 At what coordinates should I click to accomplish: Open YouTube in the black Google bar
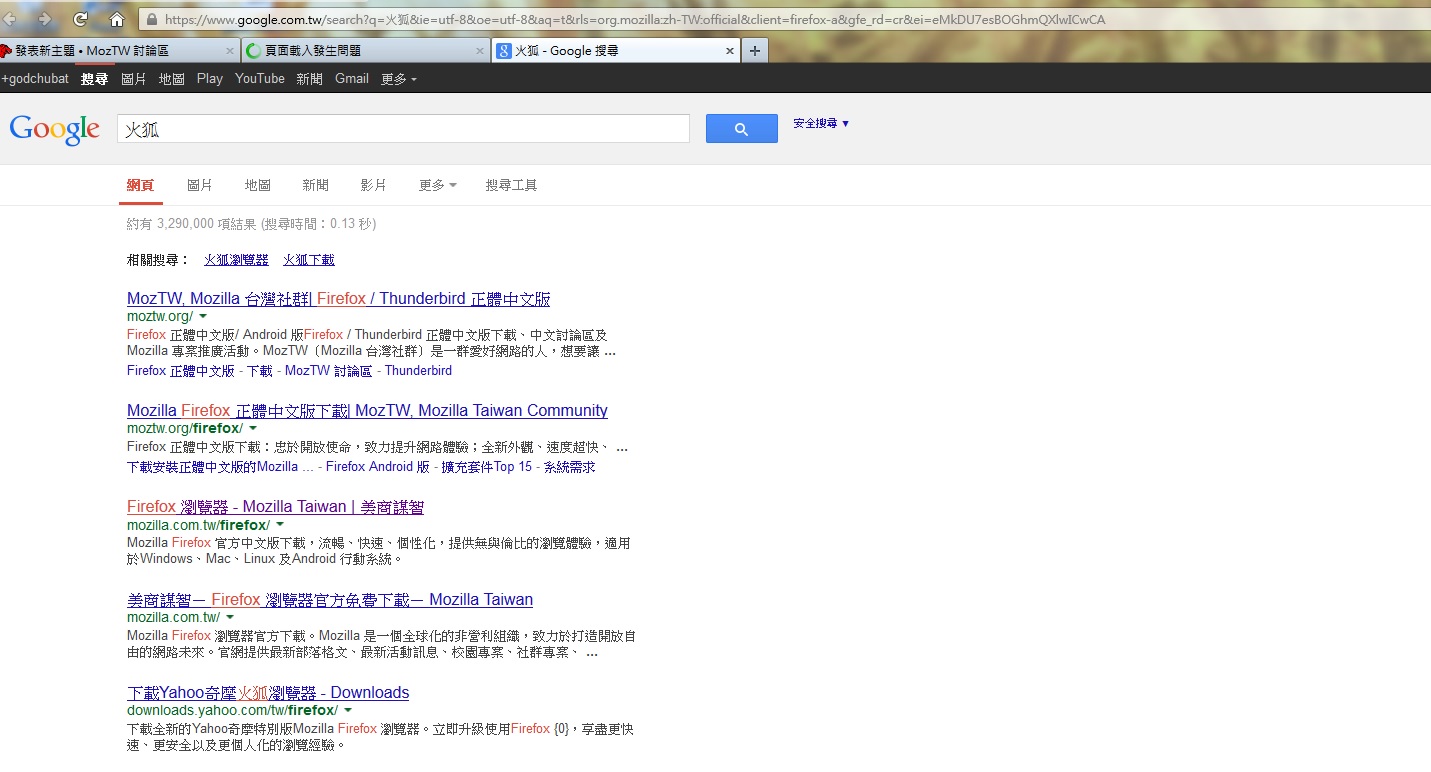tap(260, 79)
